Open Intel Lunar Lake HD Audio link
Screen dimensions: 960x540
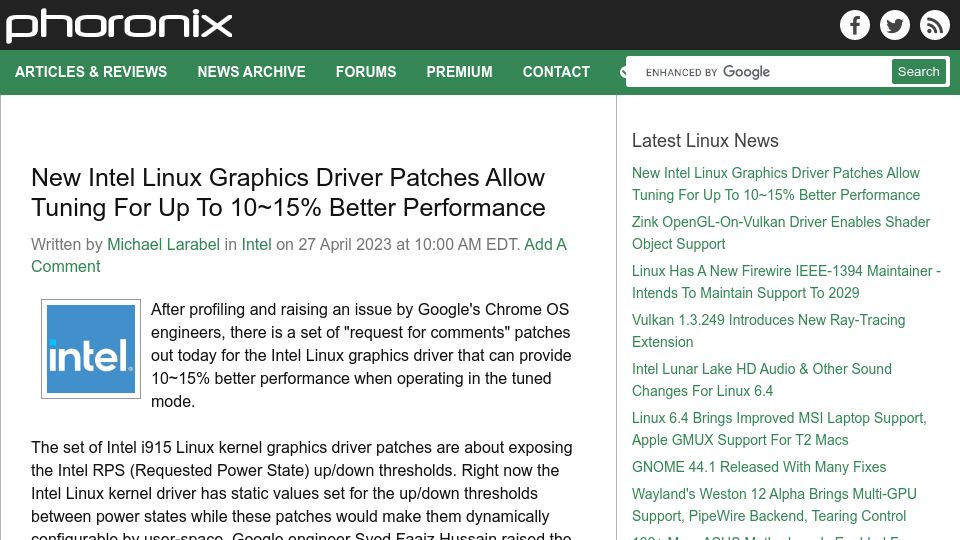762,380
